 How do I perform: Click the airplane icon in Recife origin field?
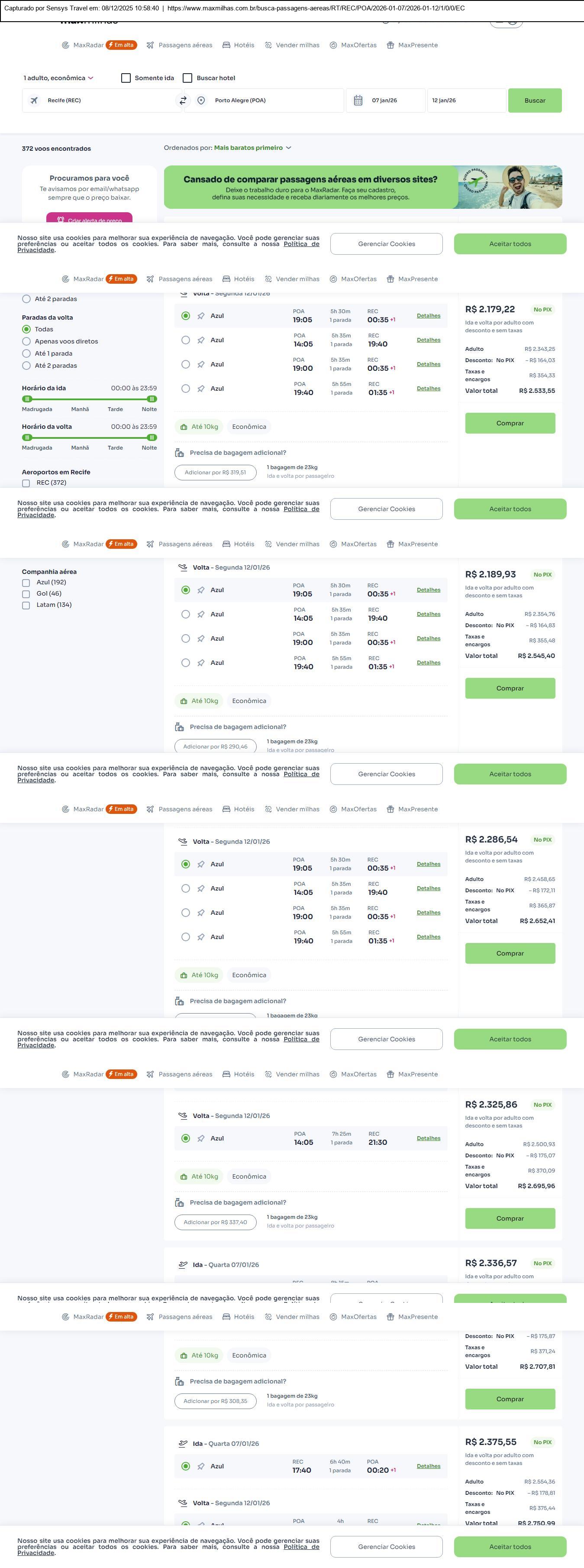pos(34,100)
